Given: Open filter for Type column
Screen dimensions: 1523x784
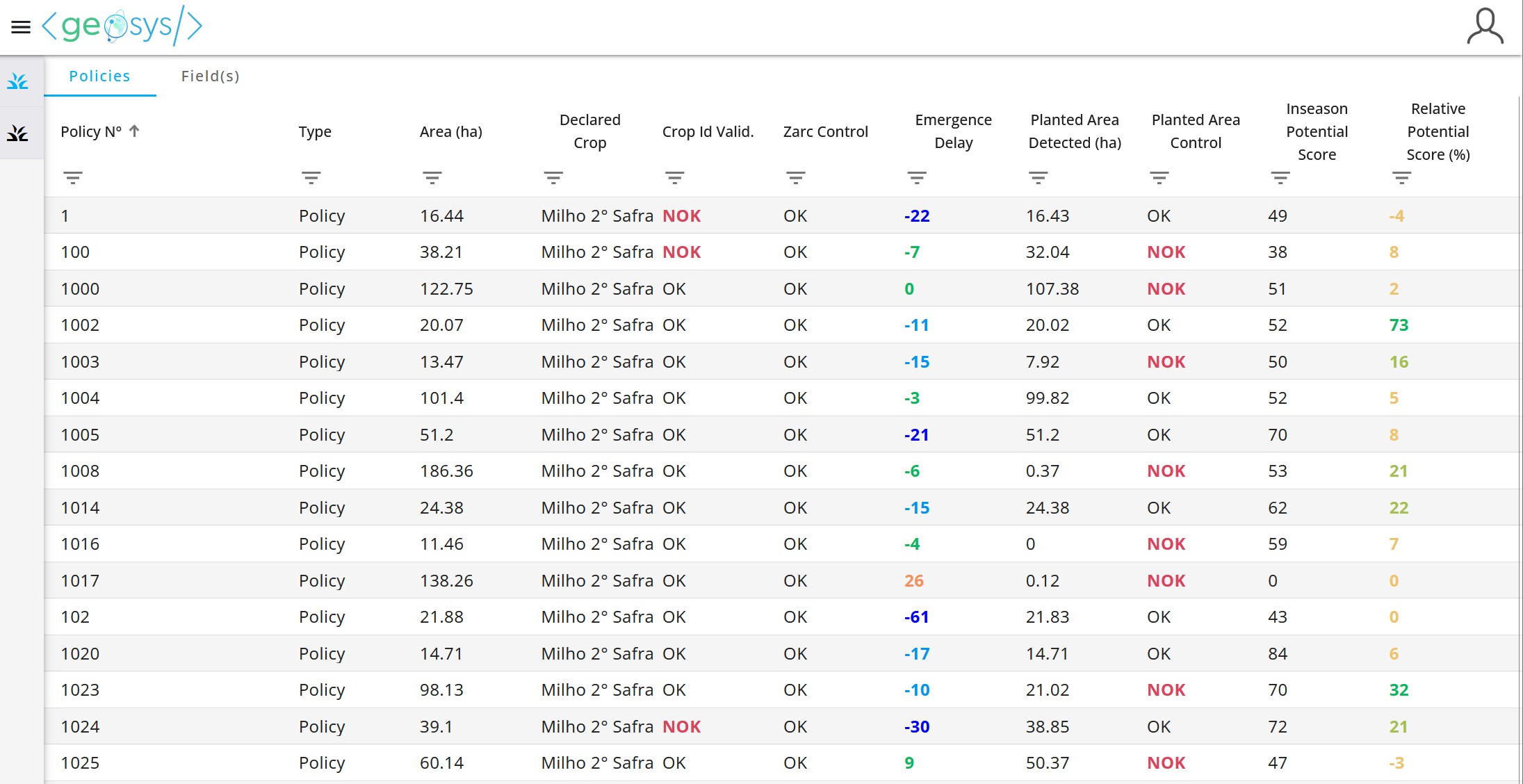Looking at the screenshot, I should pyautogui.click(x=311, y=178).
